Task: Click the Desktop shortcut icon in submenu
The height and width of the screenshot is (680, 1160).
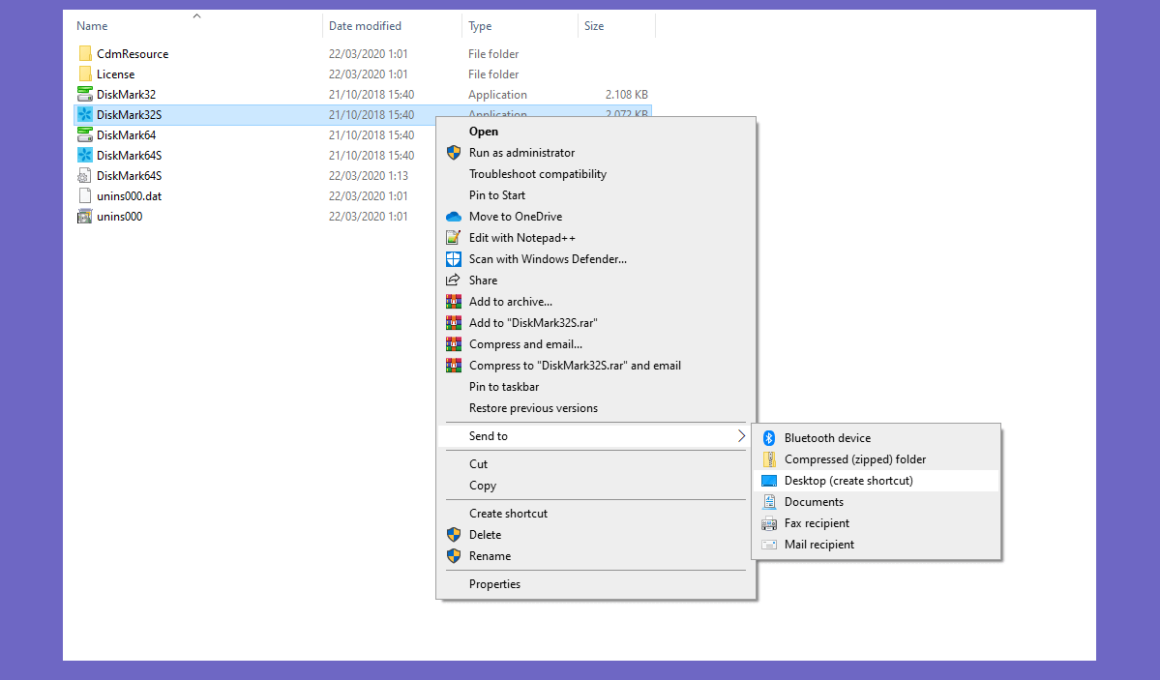Action: click(x=769, y=480)
